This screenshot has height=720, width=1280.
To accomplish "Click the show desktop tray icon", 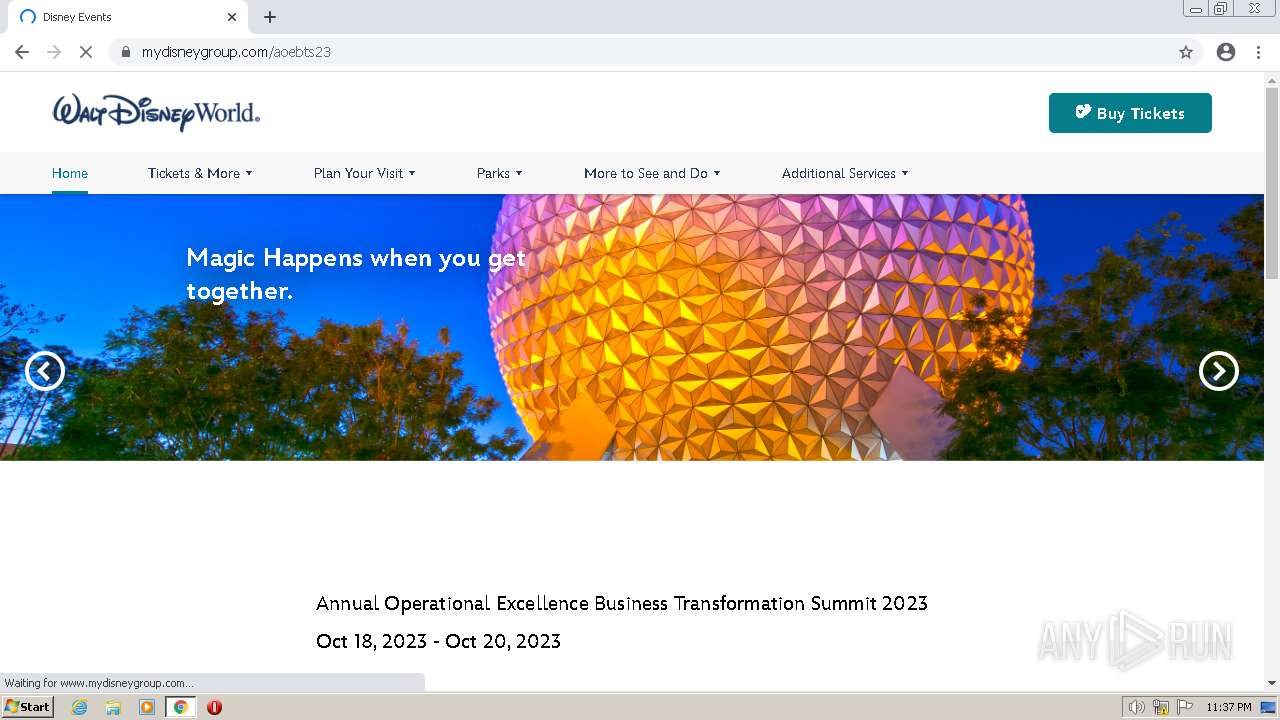I will 1268,707.
